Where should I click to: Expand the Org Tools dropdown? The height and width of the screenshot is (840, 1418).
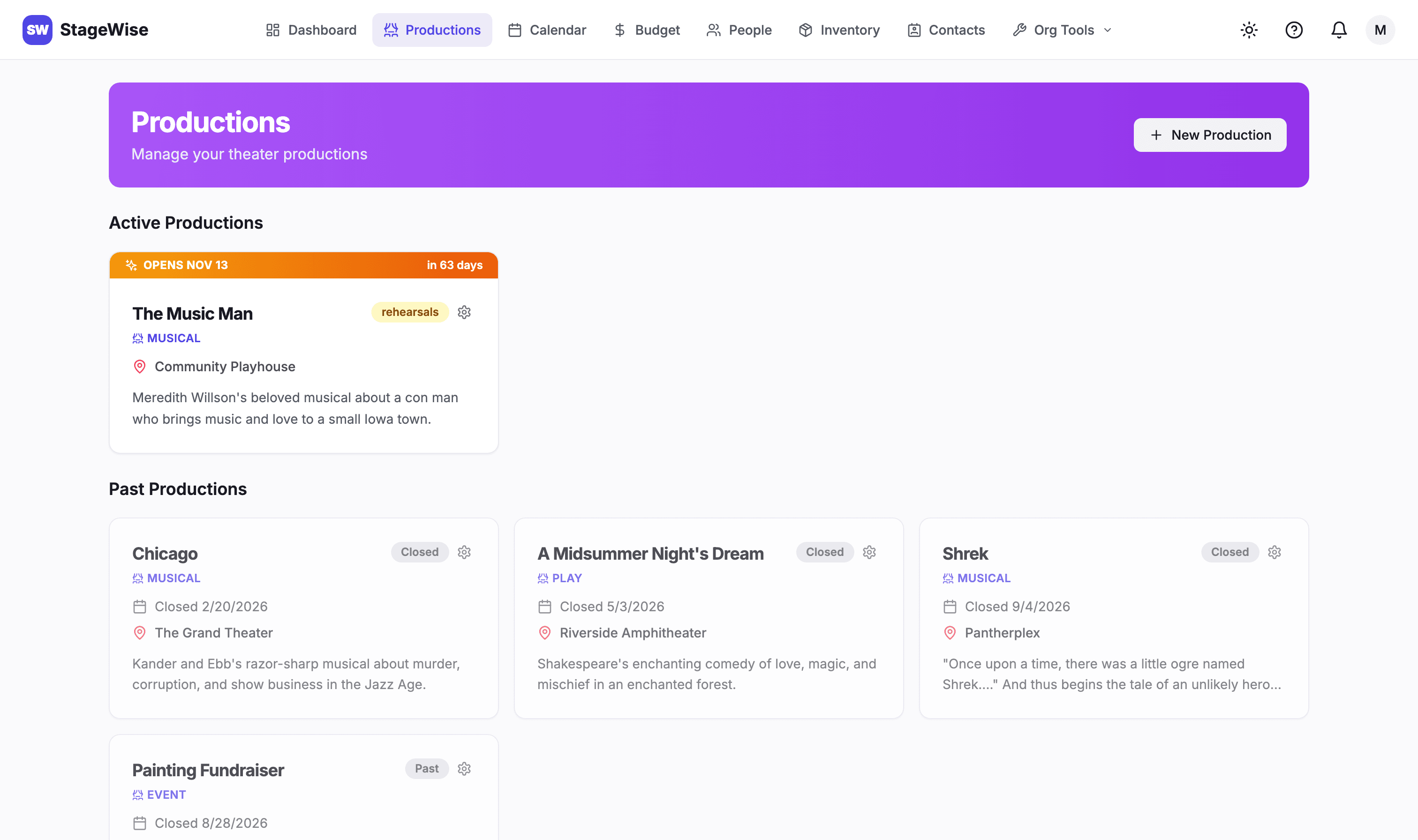coord(1063,30)
